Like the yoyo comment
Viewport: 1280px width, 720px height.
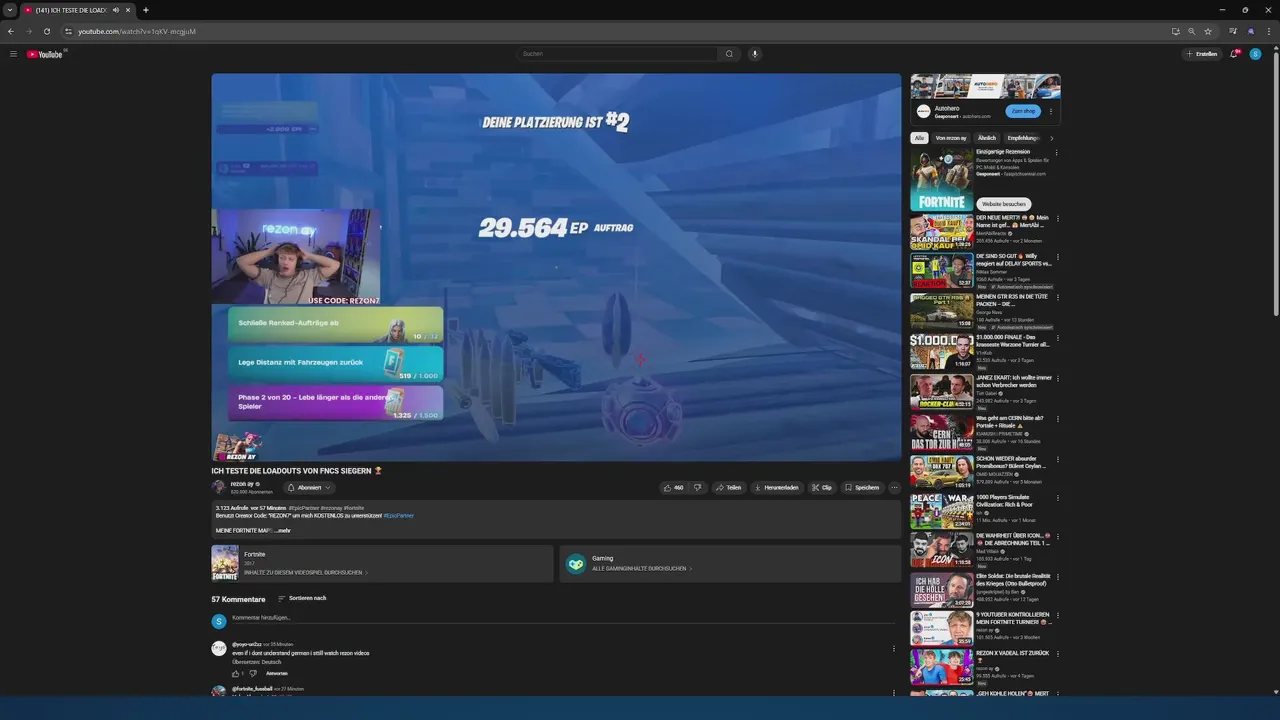236,673
